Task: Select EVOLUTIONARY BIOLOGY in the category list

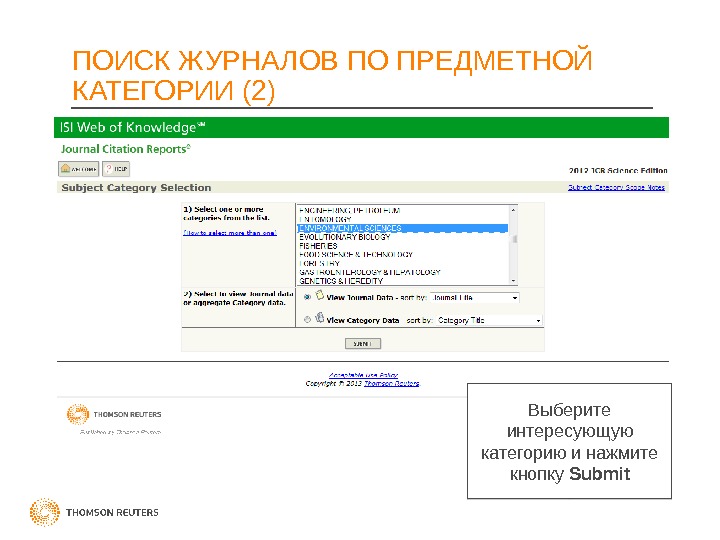Action: (403, 237)
